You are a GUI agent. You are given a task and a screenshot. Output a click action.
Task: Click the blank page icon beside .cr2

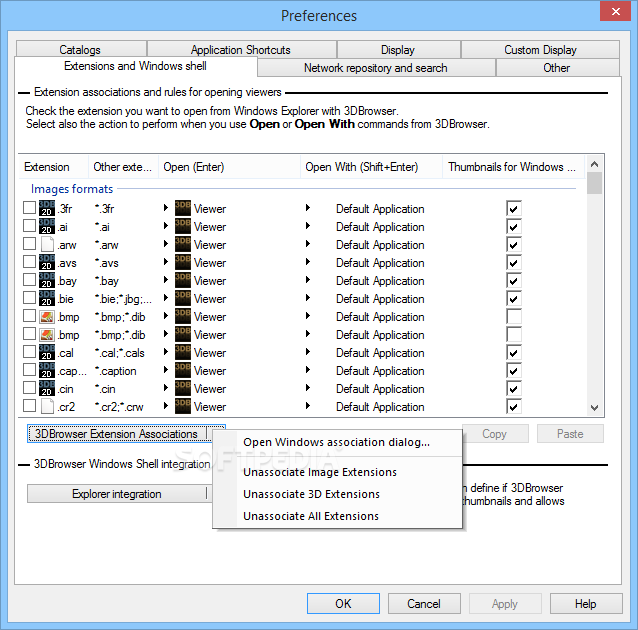pyautogui.click(x=47, y=406)
